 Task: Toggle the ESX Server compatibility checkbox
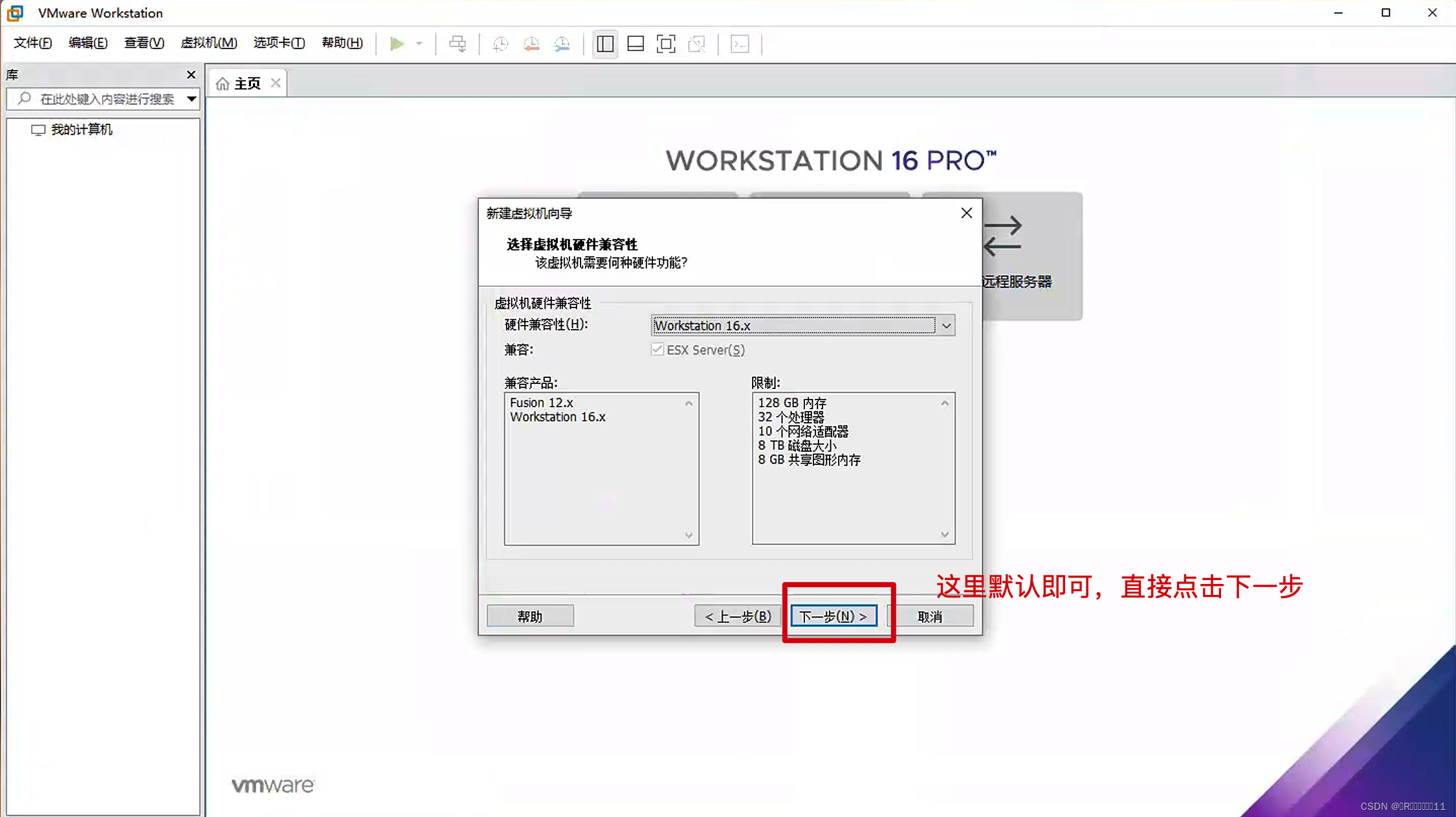[x=657, y=350]
